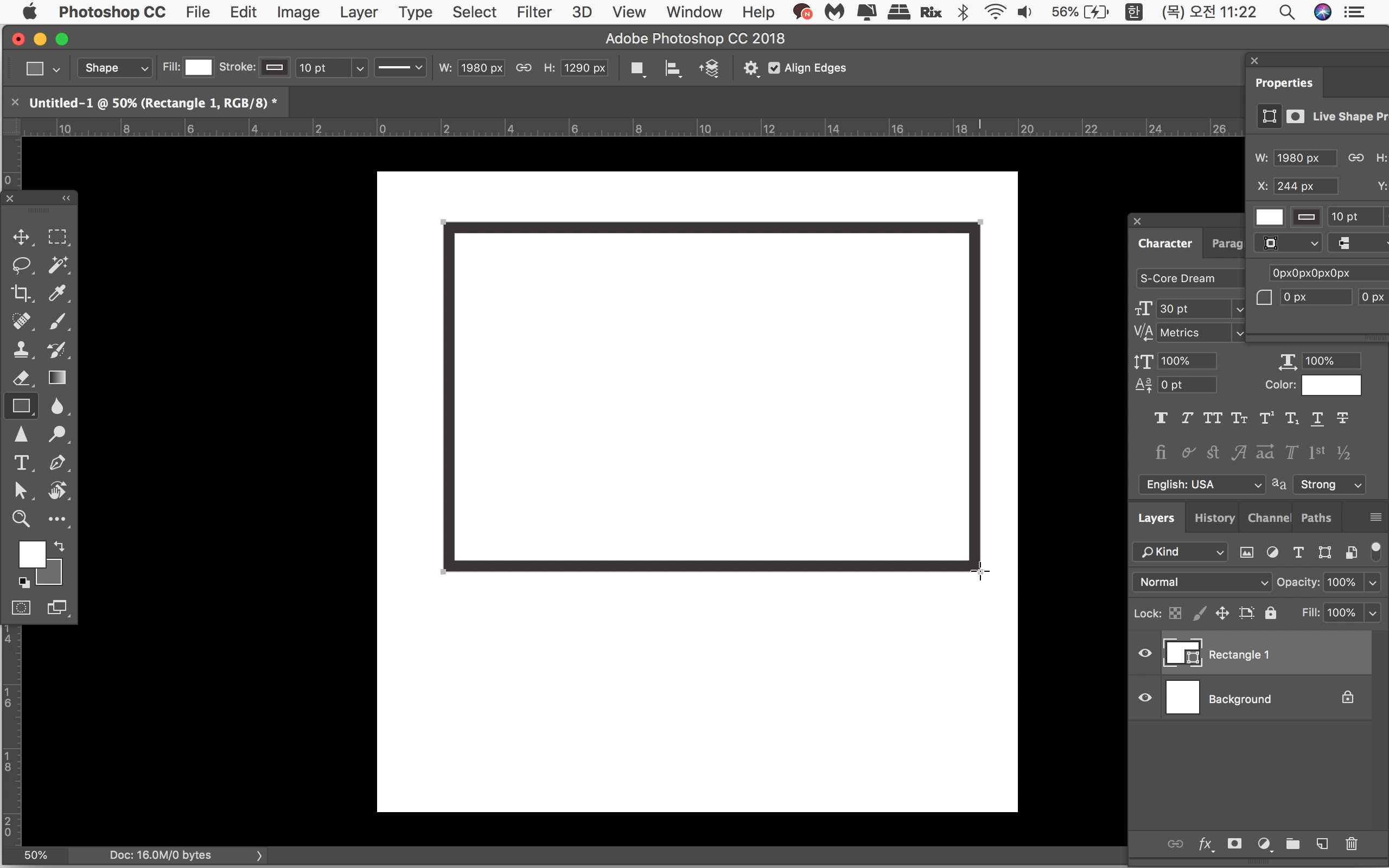1389x868 pixels.
Task: Click the width W field in options bar
Action: tap(481, 68)
